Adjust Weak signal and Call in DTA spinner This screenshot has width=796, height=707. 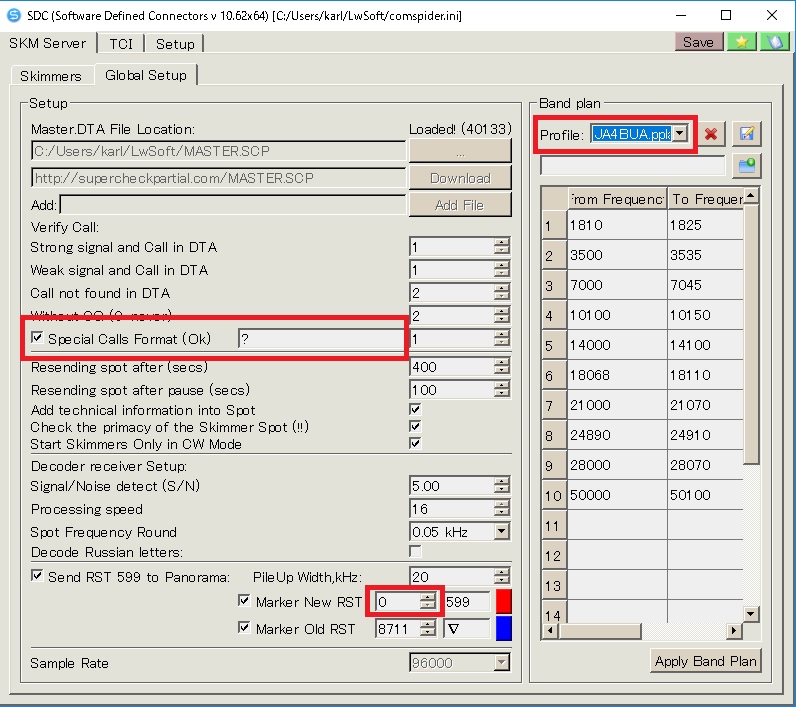(501, 270)
